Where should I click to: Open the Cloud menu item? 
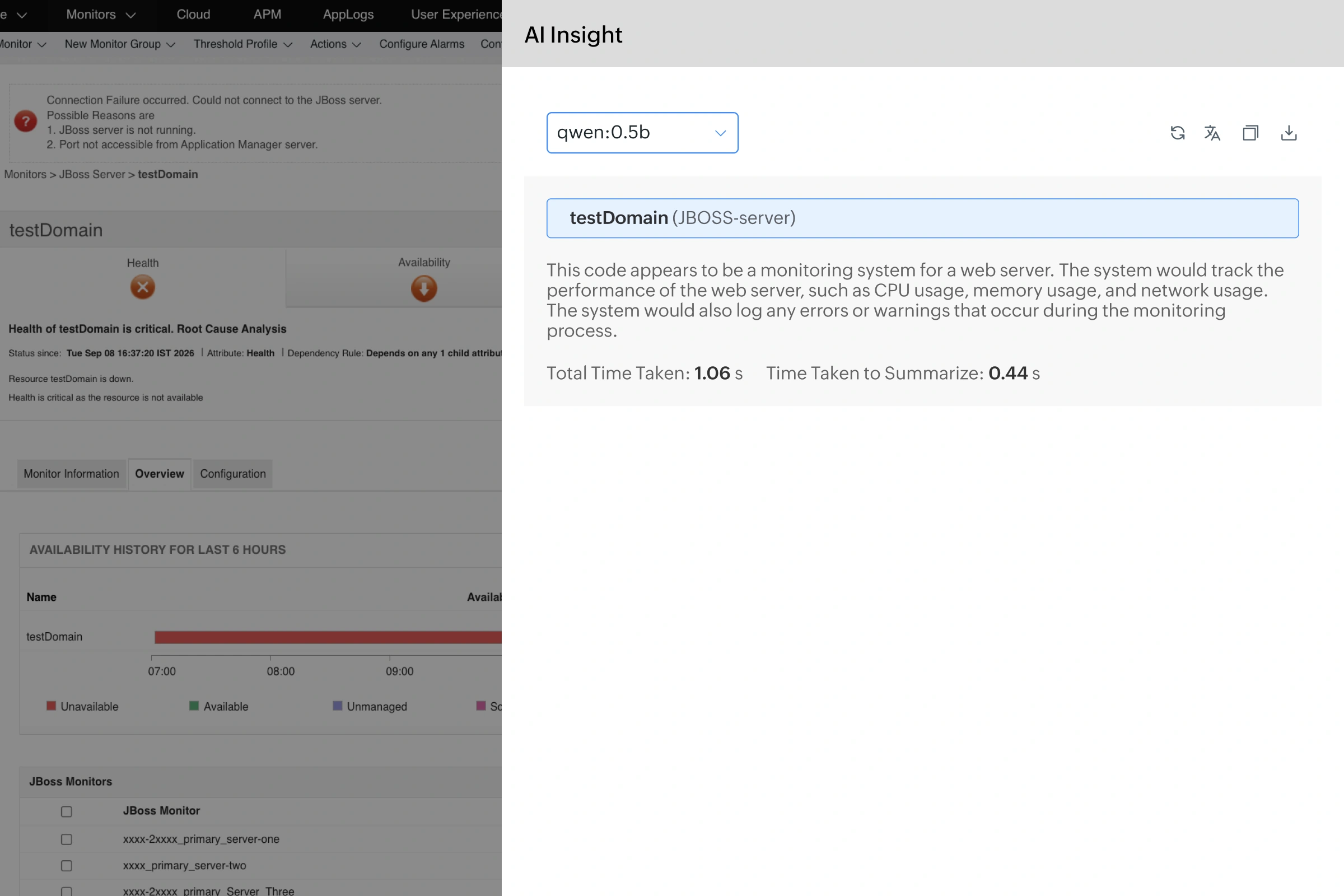pyautogui.click(x=193, y=15)
